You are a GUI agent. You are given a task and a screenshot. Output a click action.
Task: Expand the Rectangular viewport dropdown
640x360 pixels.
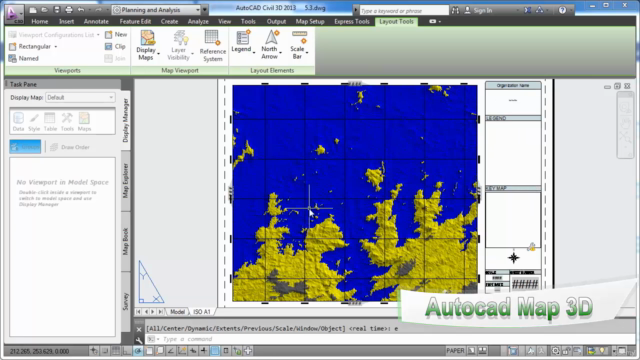point(56,47)
